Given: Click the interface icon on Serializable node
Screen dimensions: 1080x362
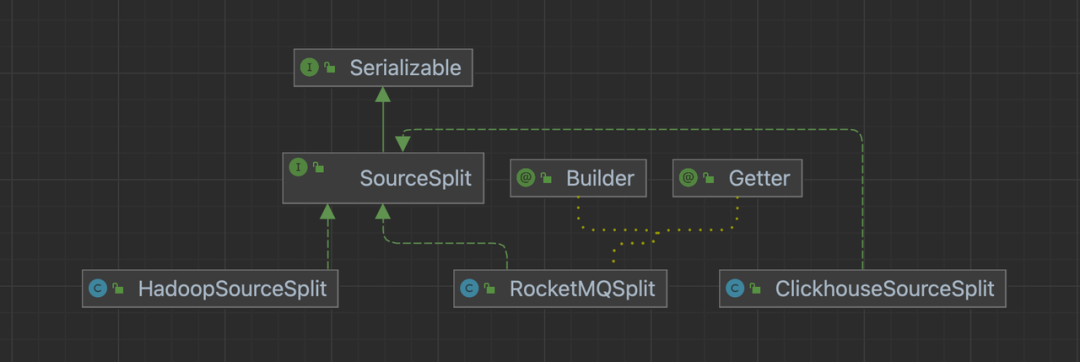Looking at the screenshot, I should pos(309,67).
